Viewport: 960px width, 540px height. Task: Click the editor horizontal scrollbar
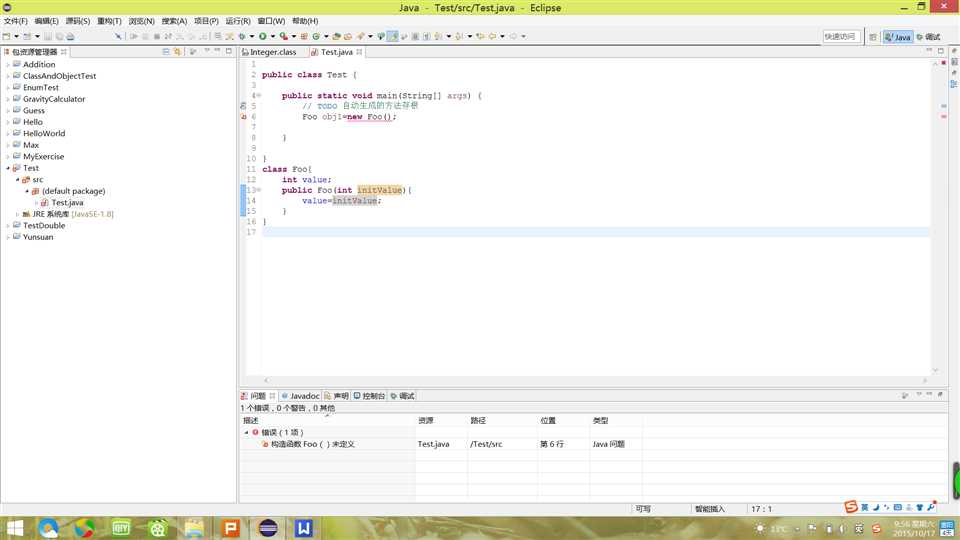[x=595, y=380]
